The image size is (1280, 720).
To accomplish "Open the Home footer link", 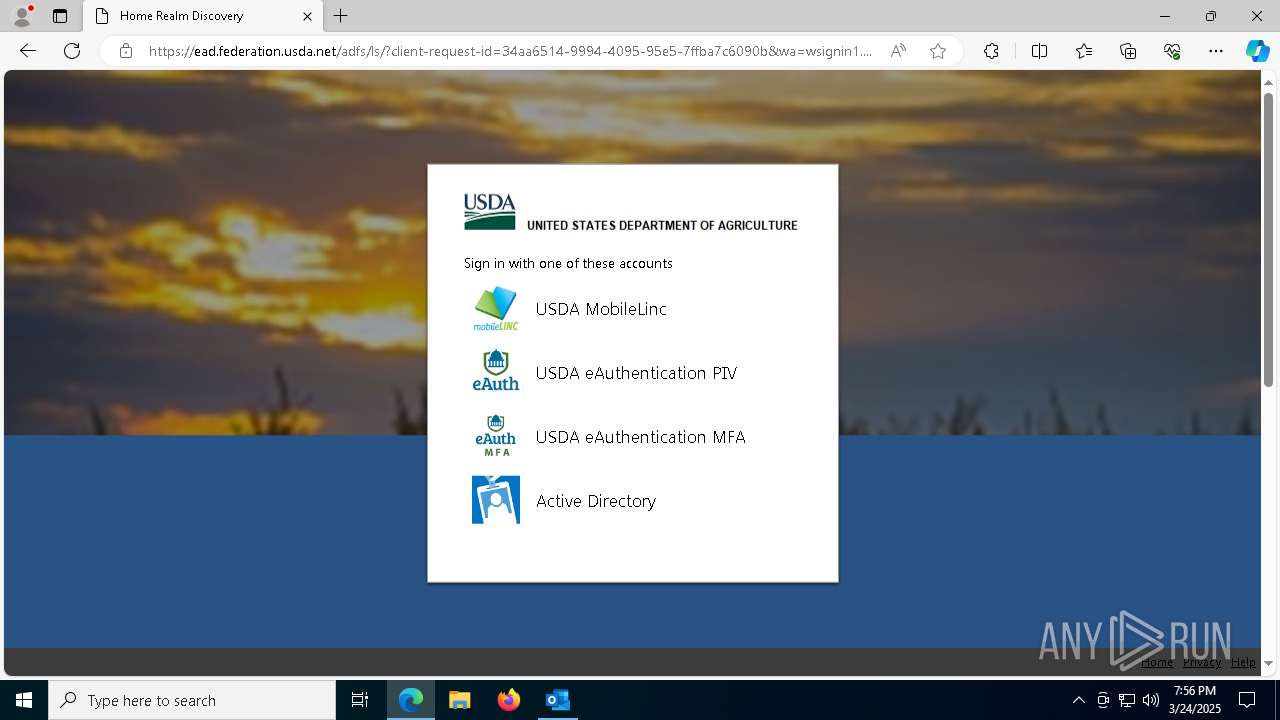I will click(x=1157, y=662).
